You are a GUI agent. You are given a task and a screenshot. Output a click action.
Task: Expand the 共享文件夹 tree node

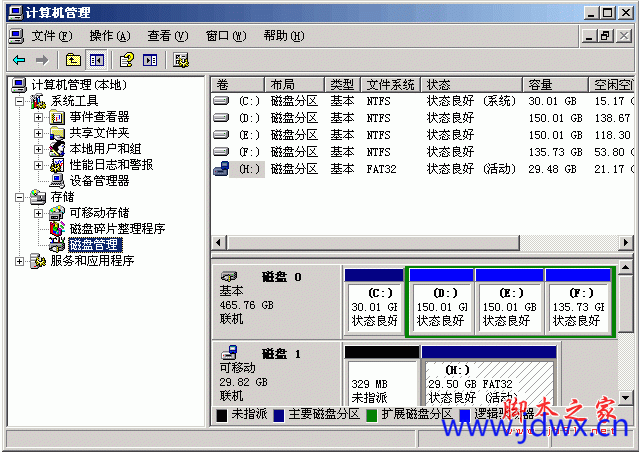(38, 133)
